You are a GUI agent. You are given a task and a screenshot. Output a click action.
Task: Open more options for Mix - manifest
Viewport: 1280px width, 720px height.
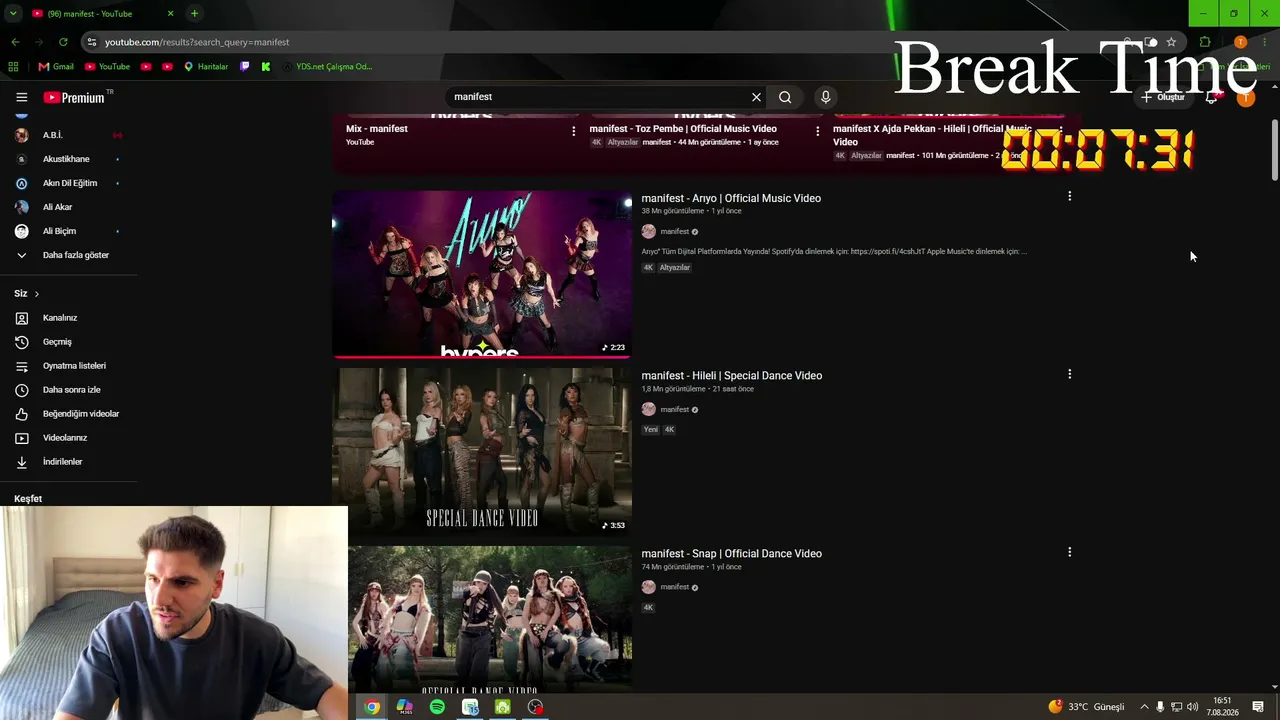574,131
